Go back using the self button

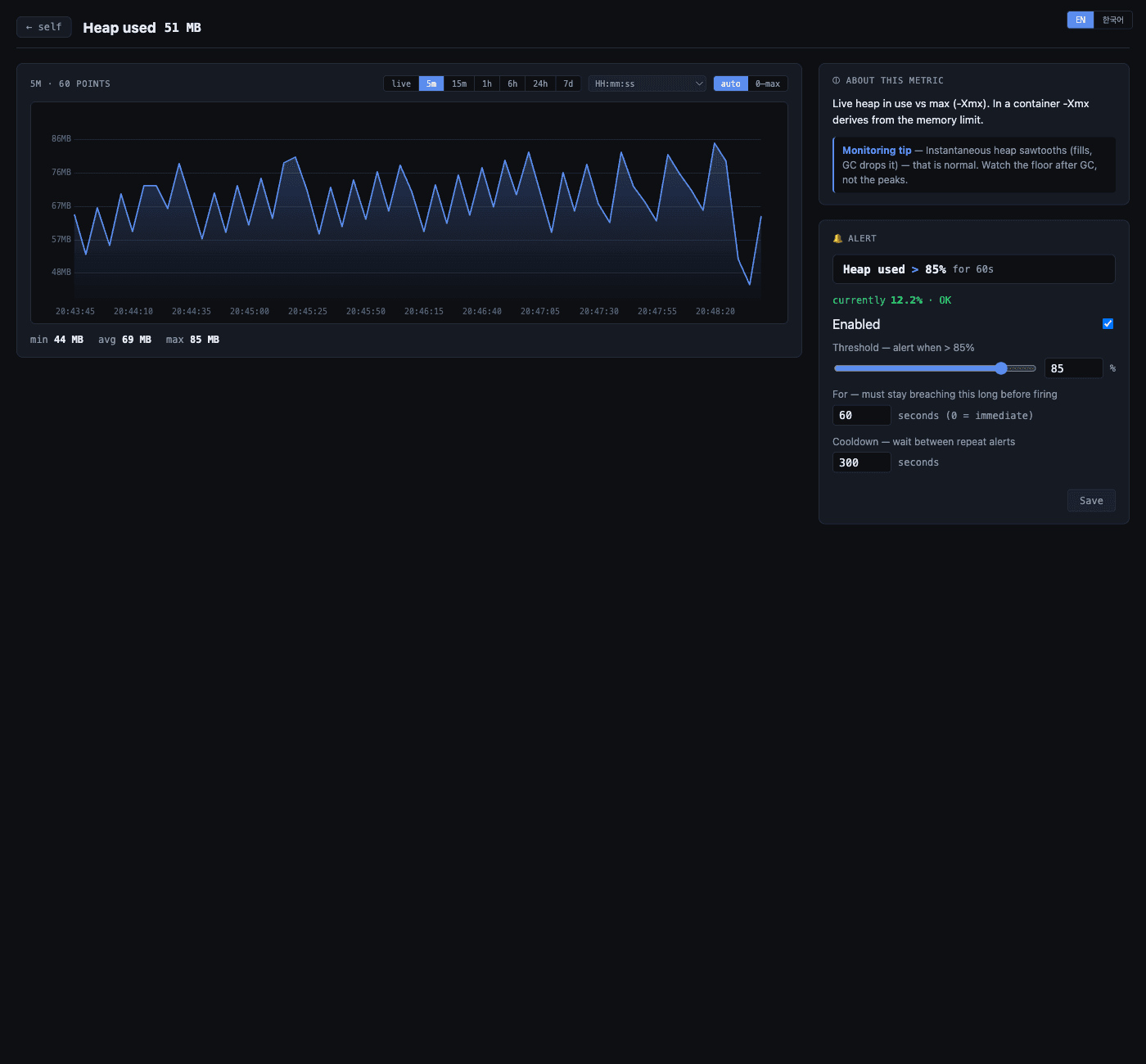point(44,27)
